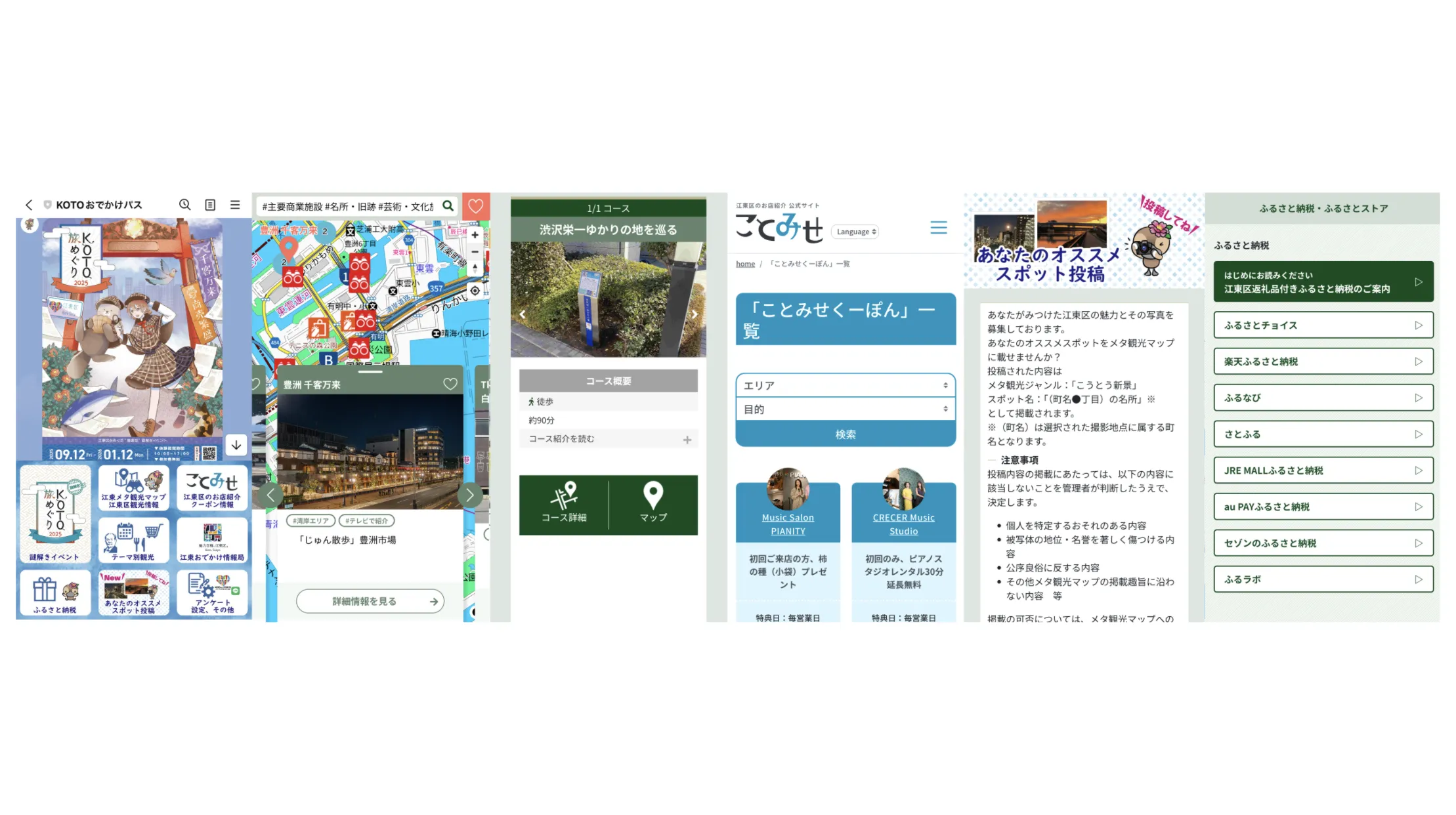
Task: Open the ことみせ hamburger menu
Action: tap(939, 228)
